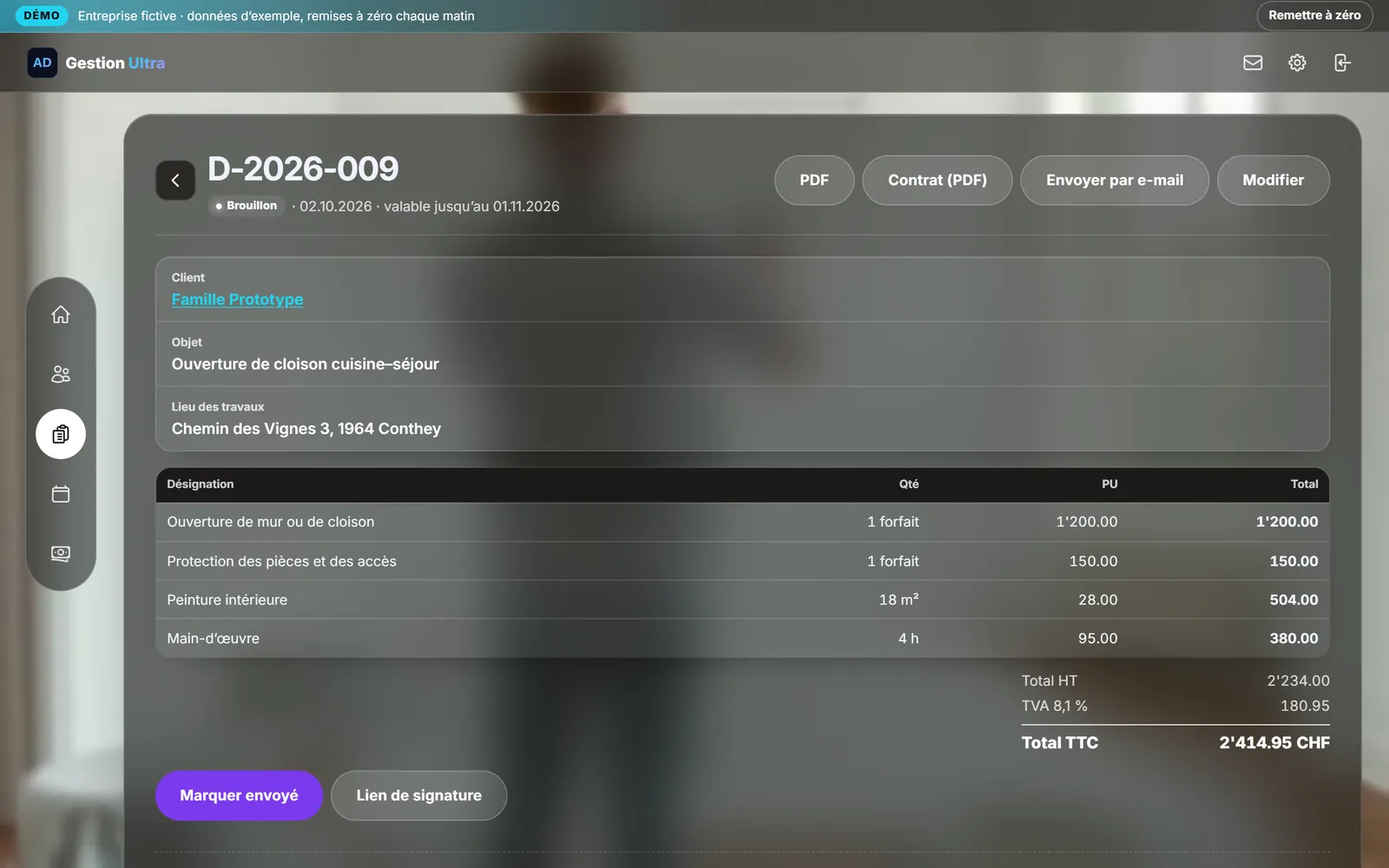Click the Modifier button

[x=1274, y=181]
